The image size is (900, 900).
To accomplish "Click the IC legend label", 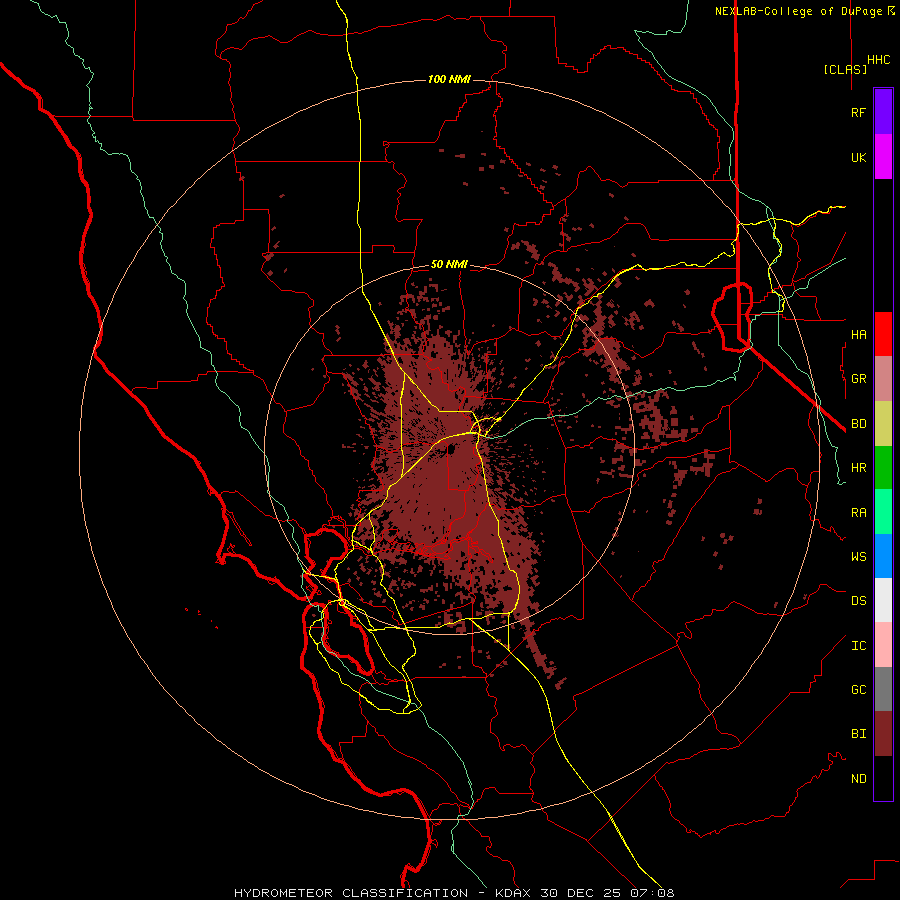I will (x=858, y=646).
